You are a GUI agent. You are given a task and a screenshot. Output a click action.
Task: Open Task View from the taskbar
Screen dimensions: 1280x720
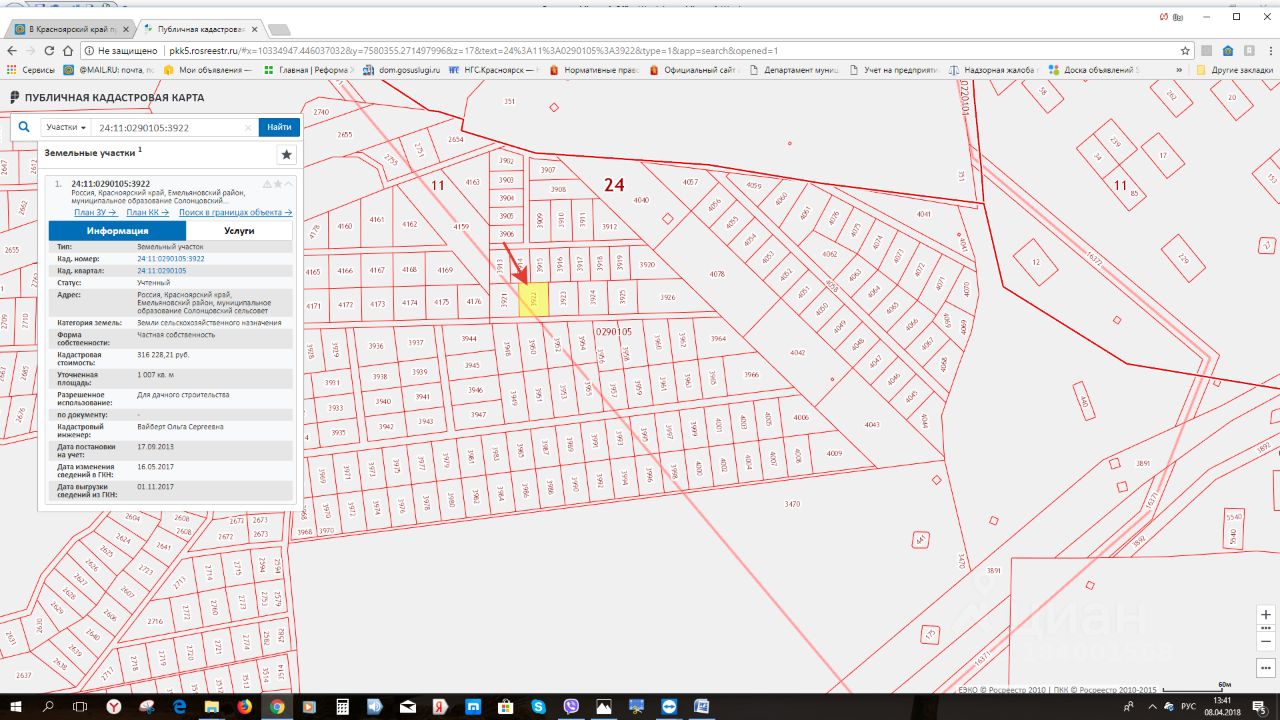tap(81, 706)
